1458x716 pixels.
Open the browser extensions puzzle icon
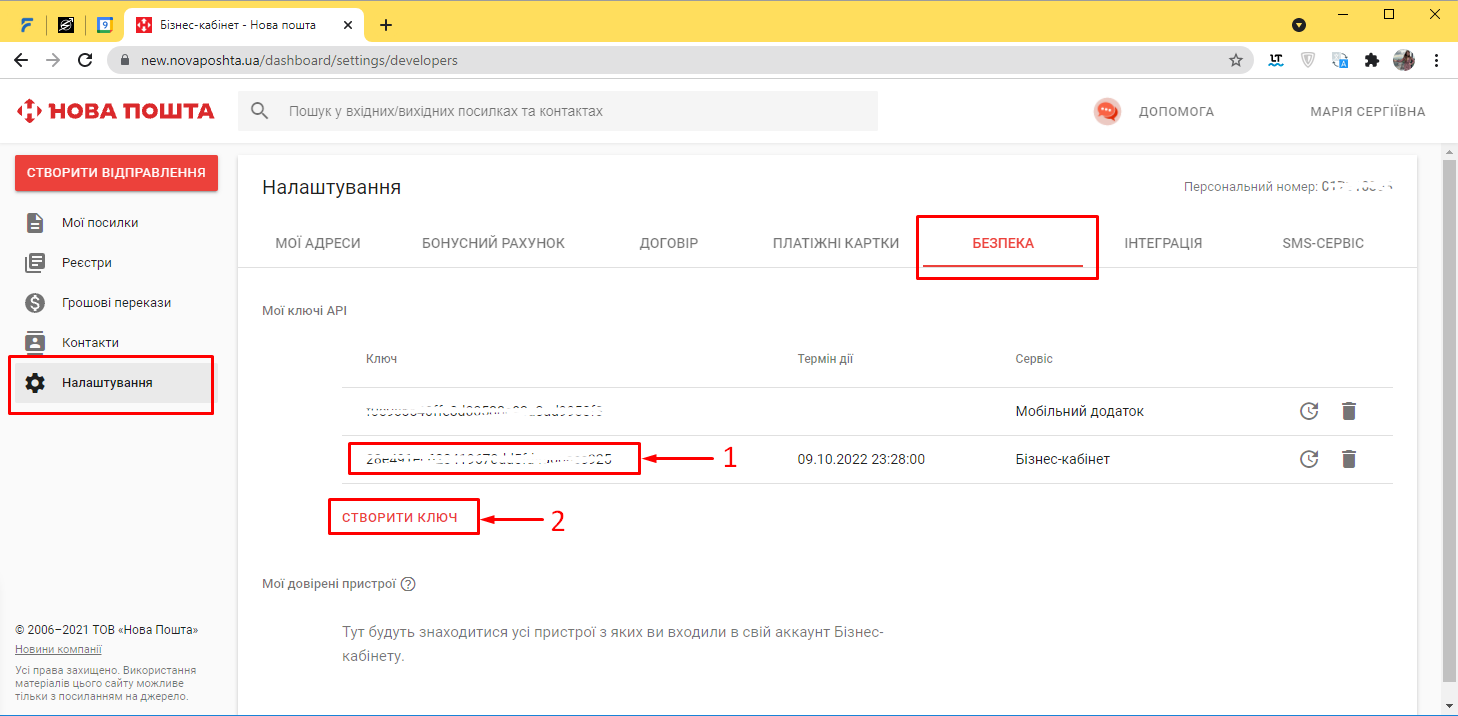tap(1372, 60)
